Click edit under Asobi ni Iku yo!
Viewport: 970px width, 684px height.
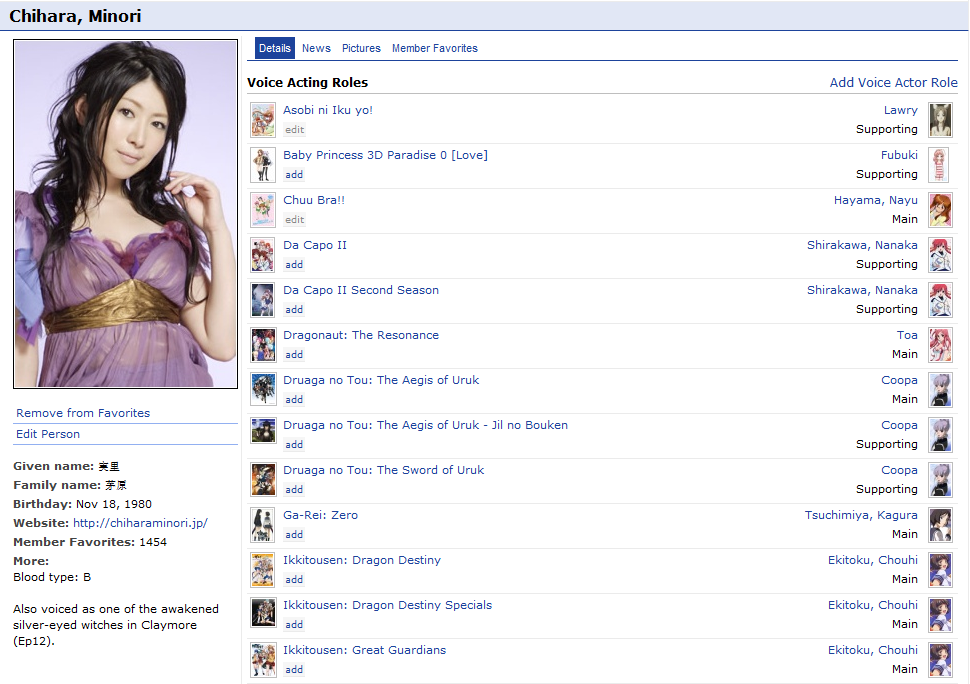pyautogui.click(x=294, y=130)
